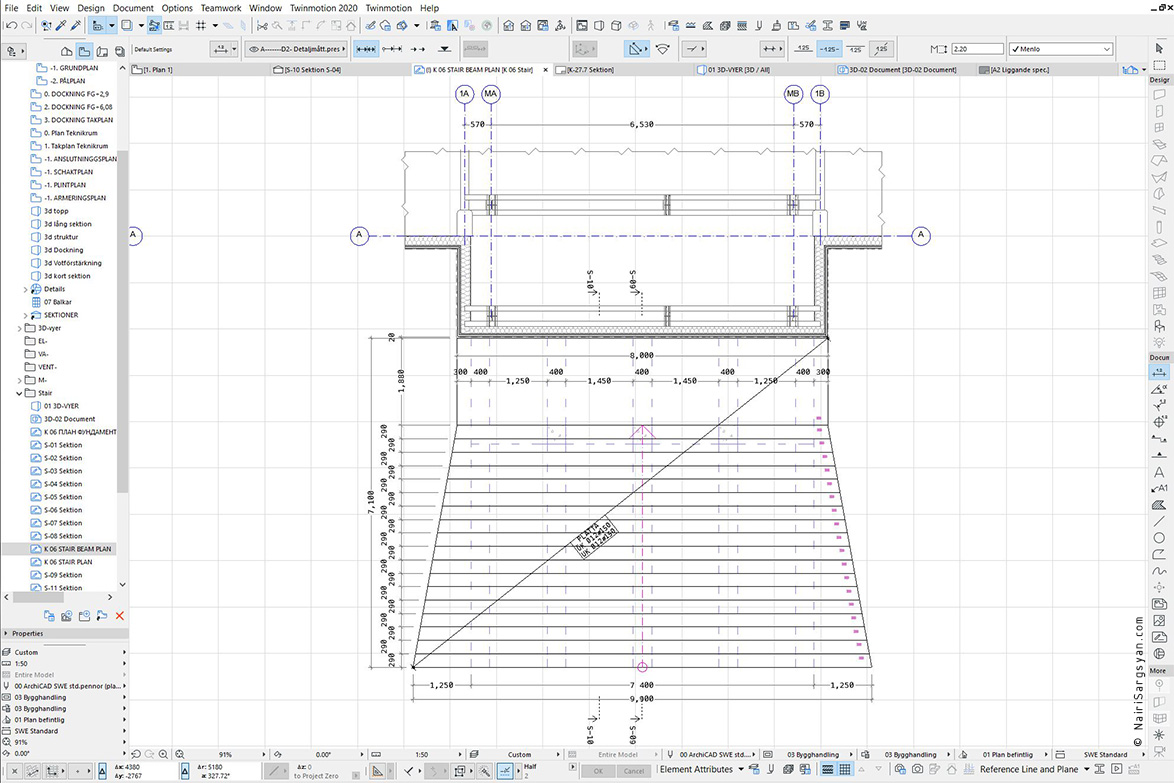Image resolution: width=1174 pixels, height=783 pixels.
Task: Toggle centered -125- dimension text placement
Action: [829, 49]
